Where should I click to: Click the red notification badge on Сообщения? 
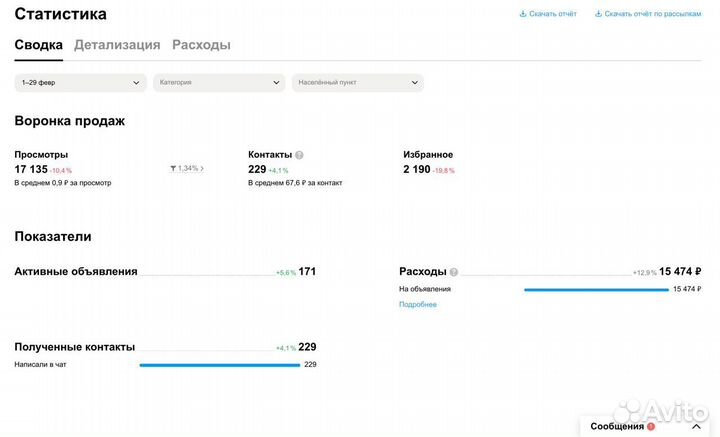coord(651,426)
